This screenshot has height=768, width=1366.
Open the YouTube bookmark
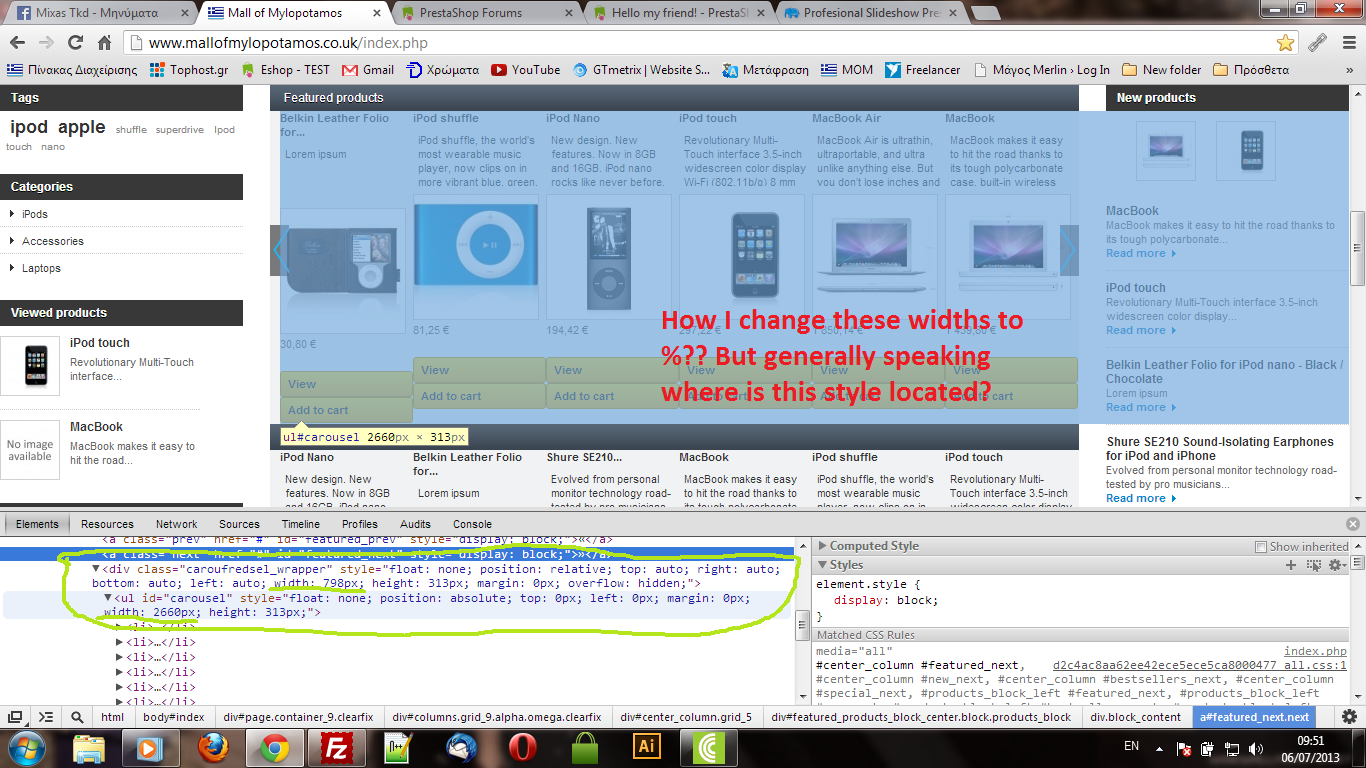coord(526,70)
